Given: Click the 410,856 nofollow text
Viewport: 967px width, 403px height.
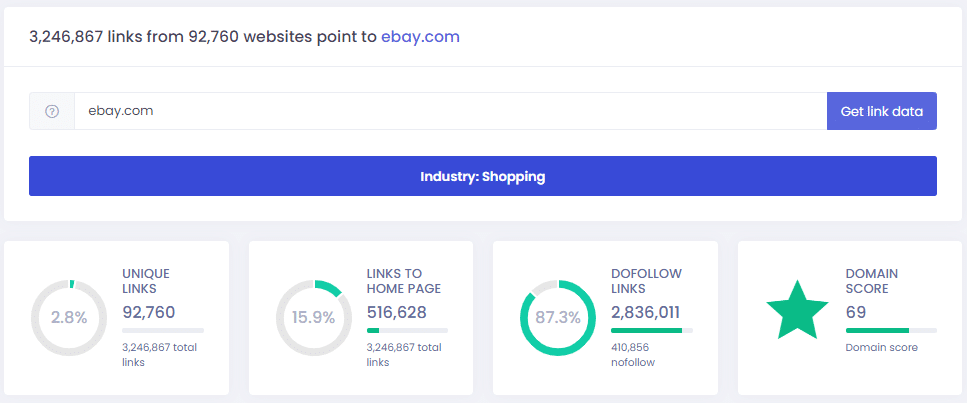Looking at the screenshot, I should (x=632, y=354).
